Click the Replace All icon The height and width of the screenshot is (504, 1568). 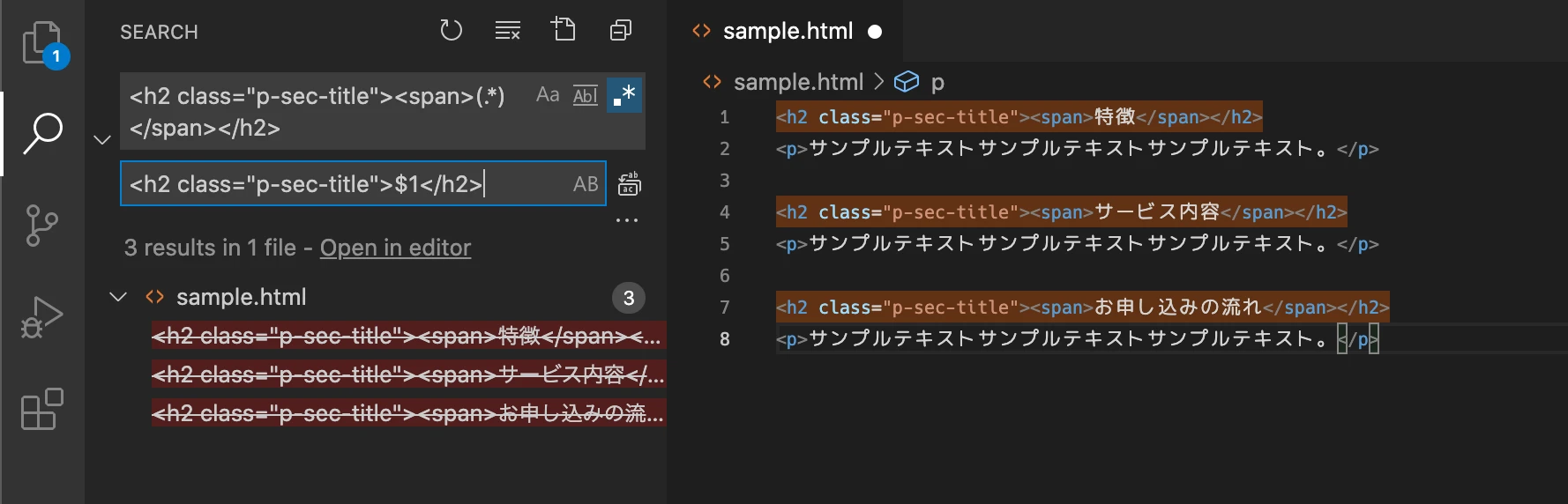pos(629,184)
